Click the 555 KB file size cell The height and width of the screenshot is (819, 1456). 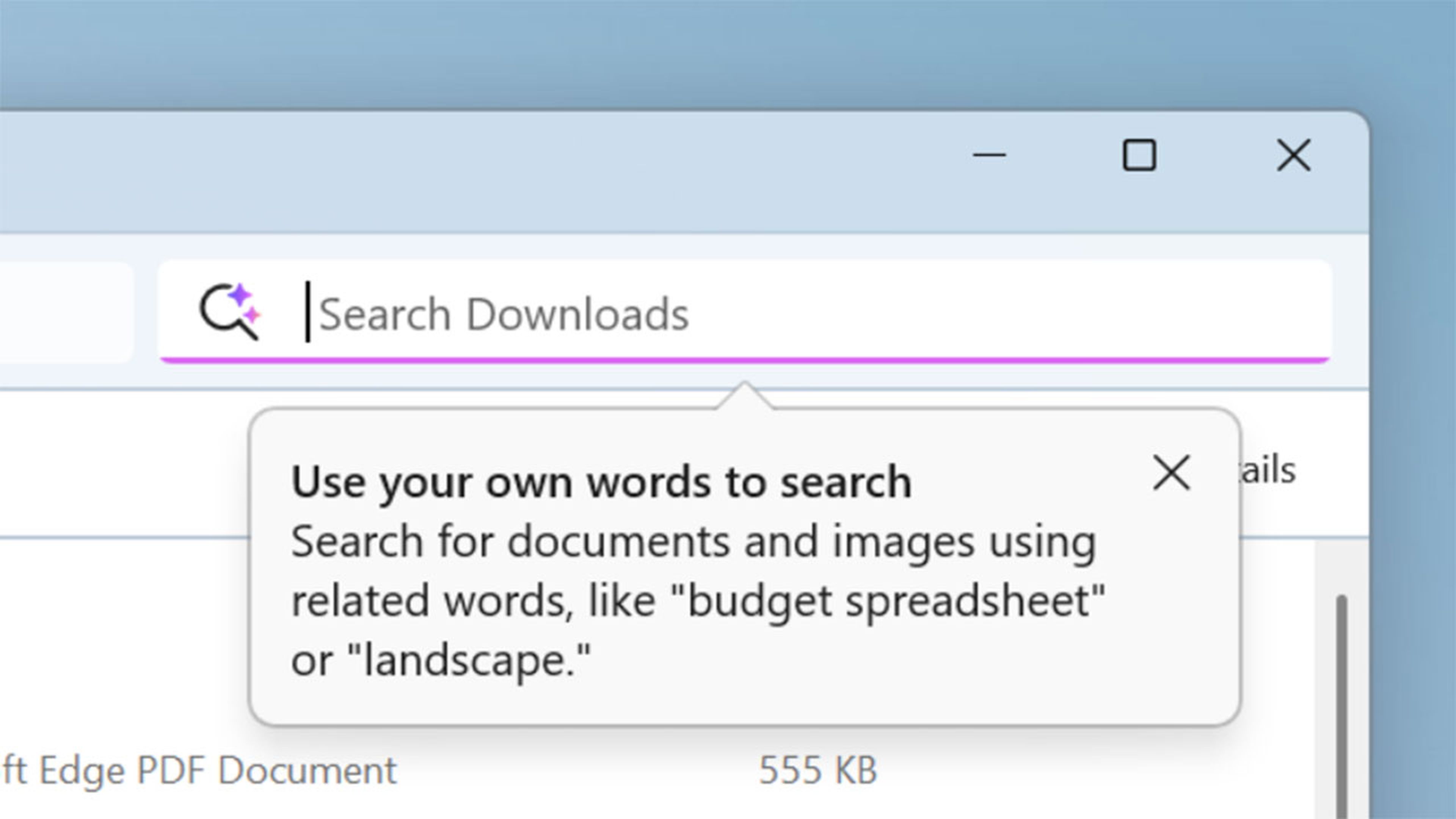point(817,770)
